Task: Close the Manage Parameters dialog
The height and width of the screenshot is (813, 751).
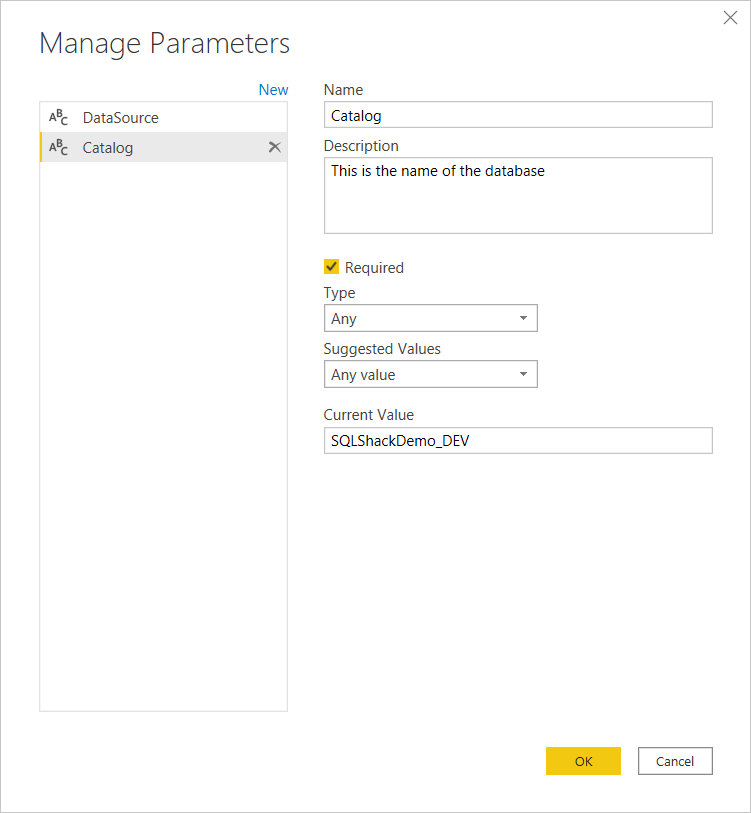Action: [730, 18]
